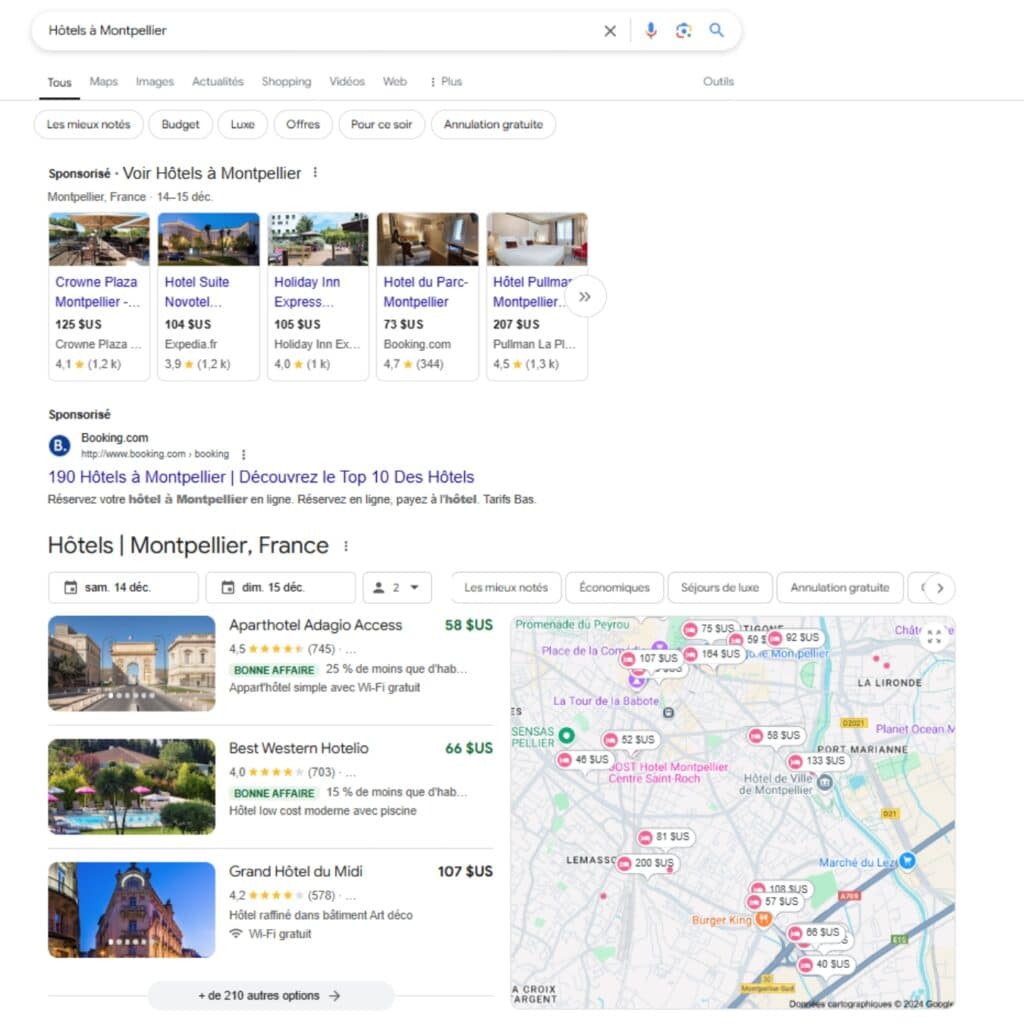Open the Hôtel Pullman Montpellier room photo

(537, 239)
